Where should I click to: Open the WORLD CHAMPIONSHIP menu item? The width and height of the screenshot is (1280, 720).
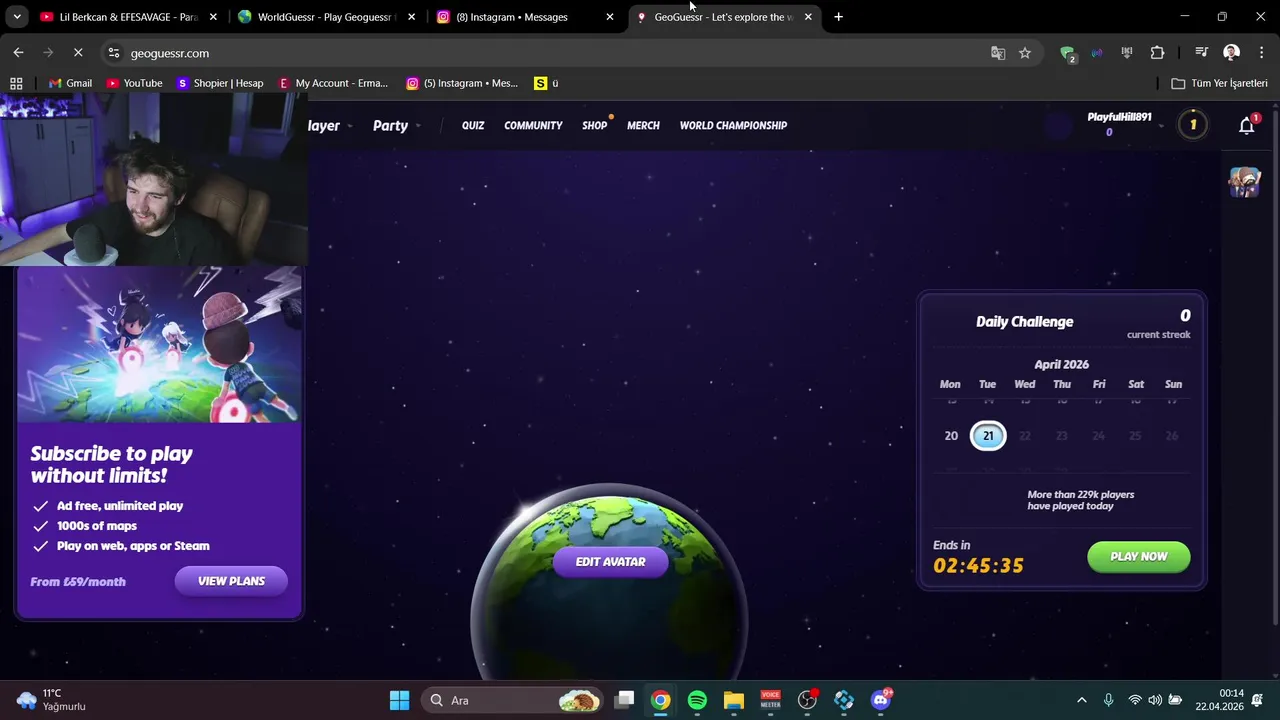[x=733, y=125]
